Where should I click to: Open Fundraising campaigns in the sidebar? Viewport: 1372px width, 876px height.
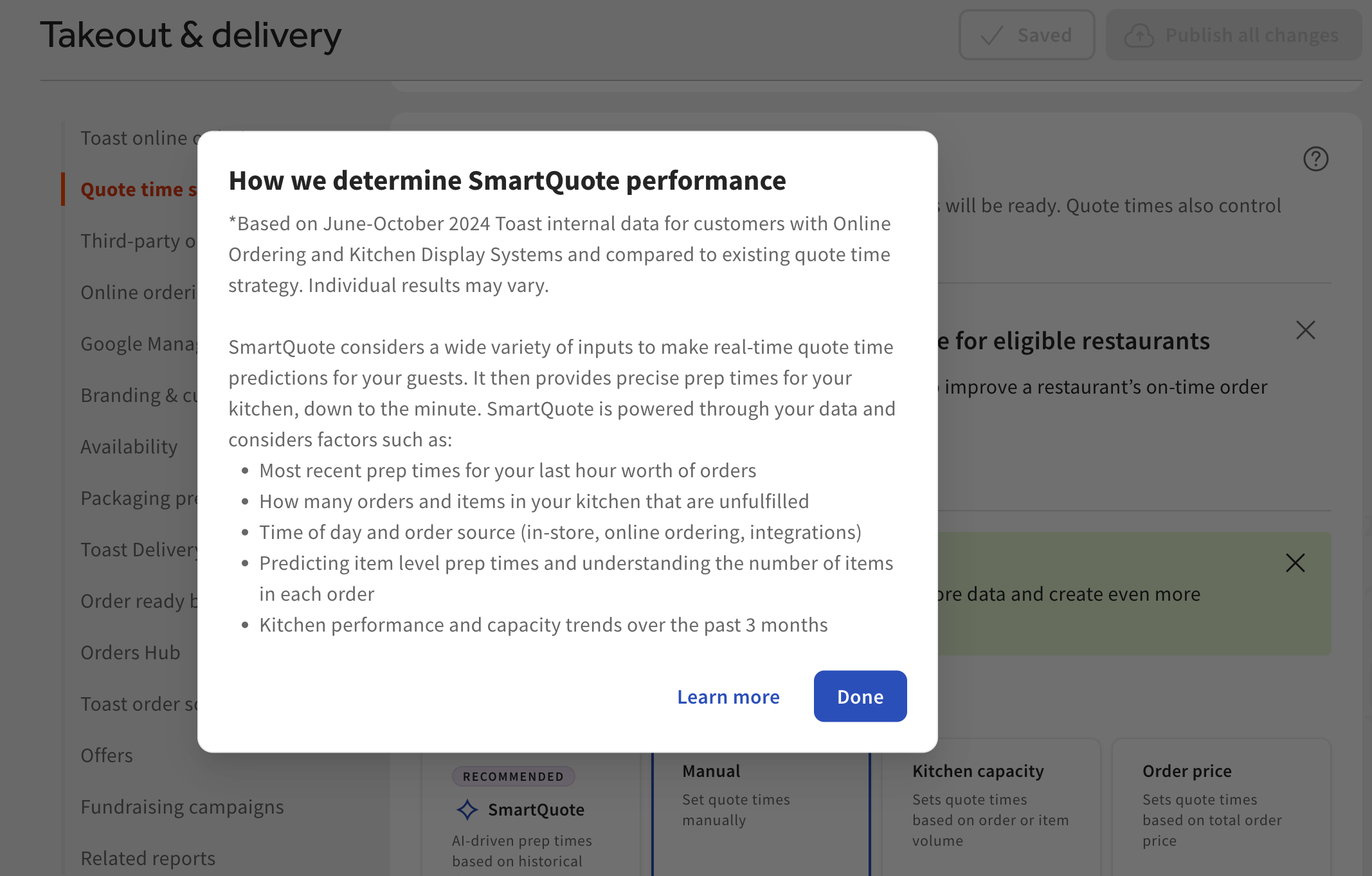182,807
